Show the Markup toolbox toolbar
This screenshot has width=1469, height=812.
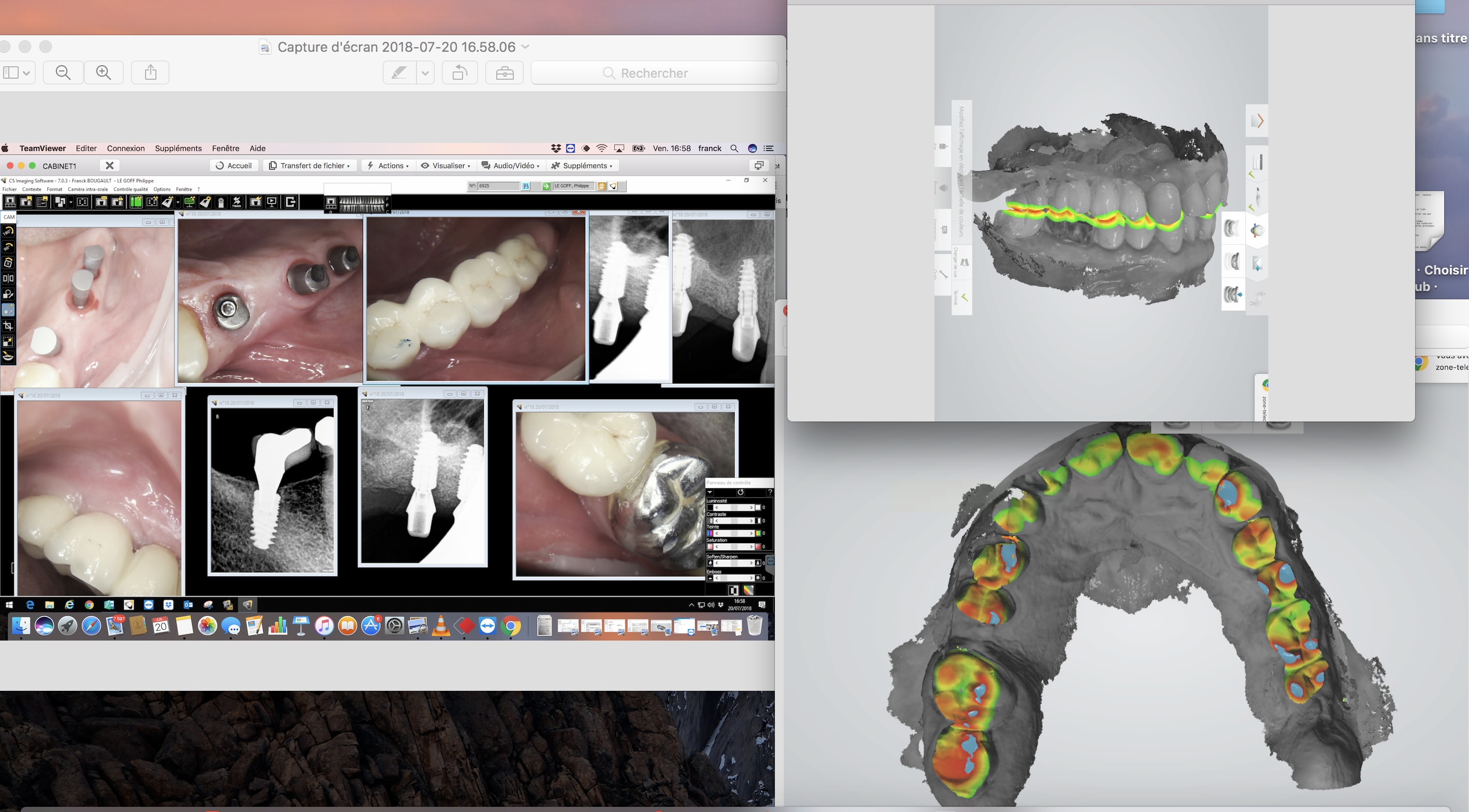(504, 73)
